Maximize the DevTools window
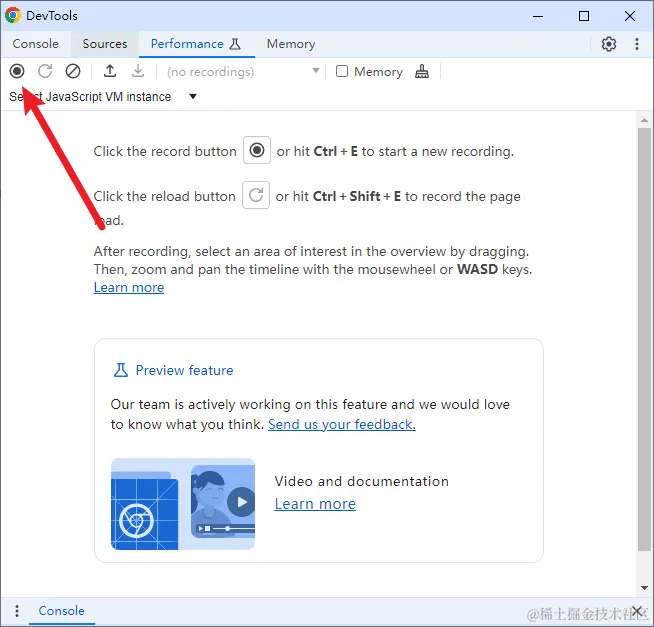654x627 pixels. coord(584,16)
